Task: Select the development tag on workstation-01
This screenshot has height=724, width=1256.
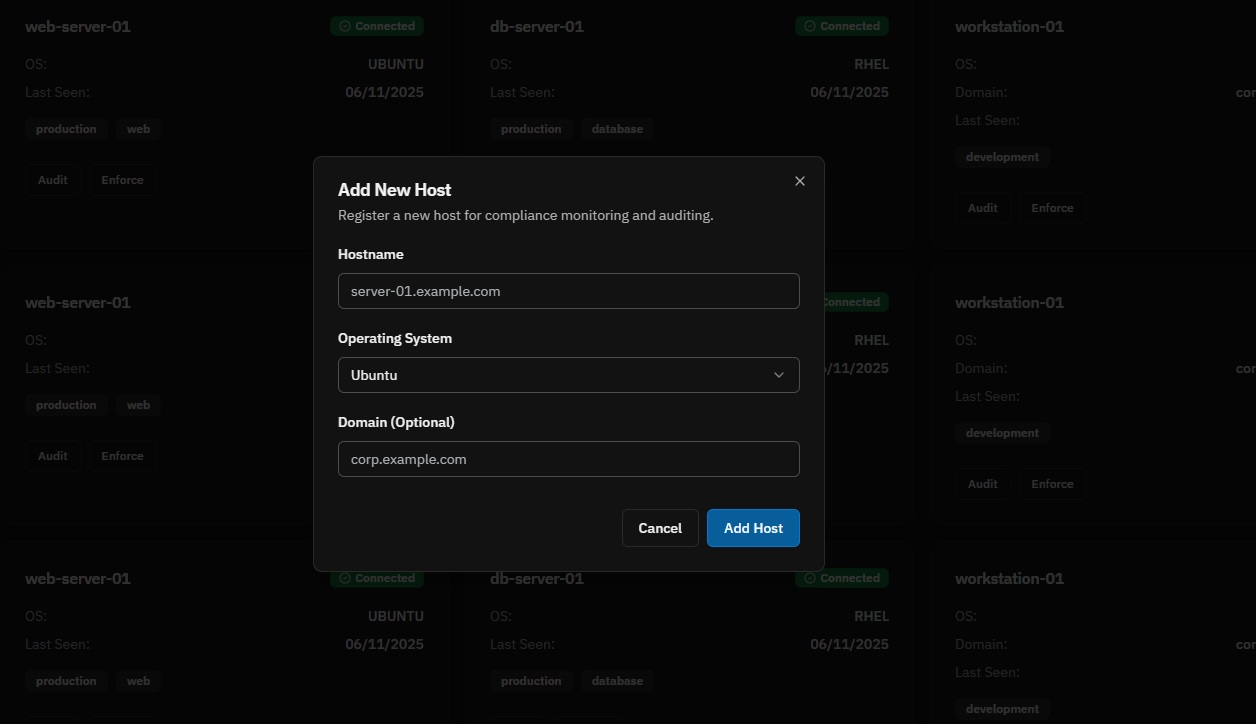Action: (1002, 156)
